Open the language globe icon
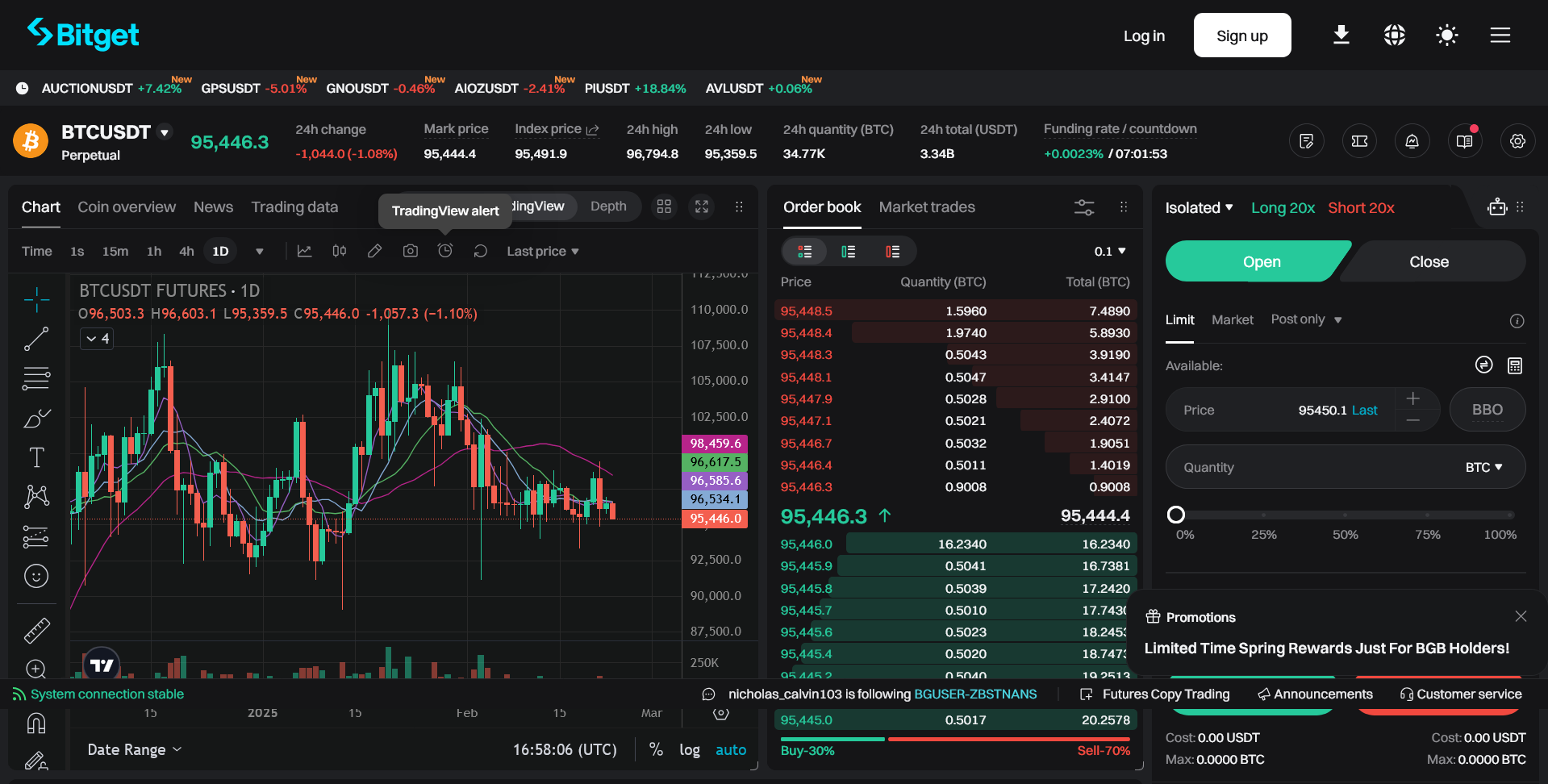Screen dimensions: 1548x784 tap(1394, 35)
